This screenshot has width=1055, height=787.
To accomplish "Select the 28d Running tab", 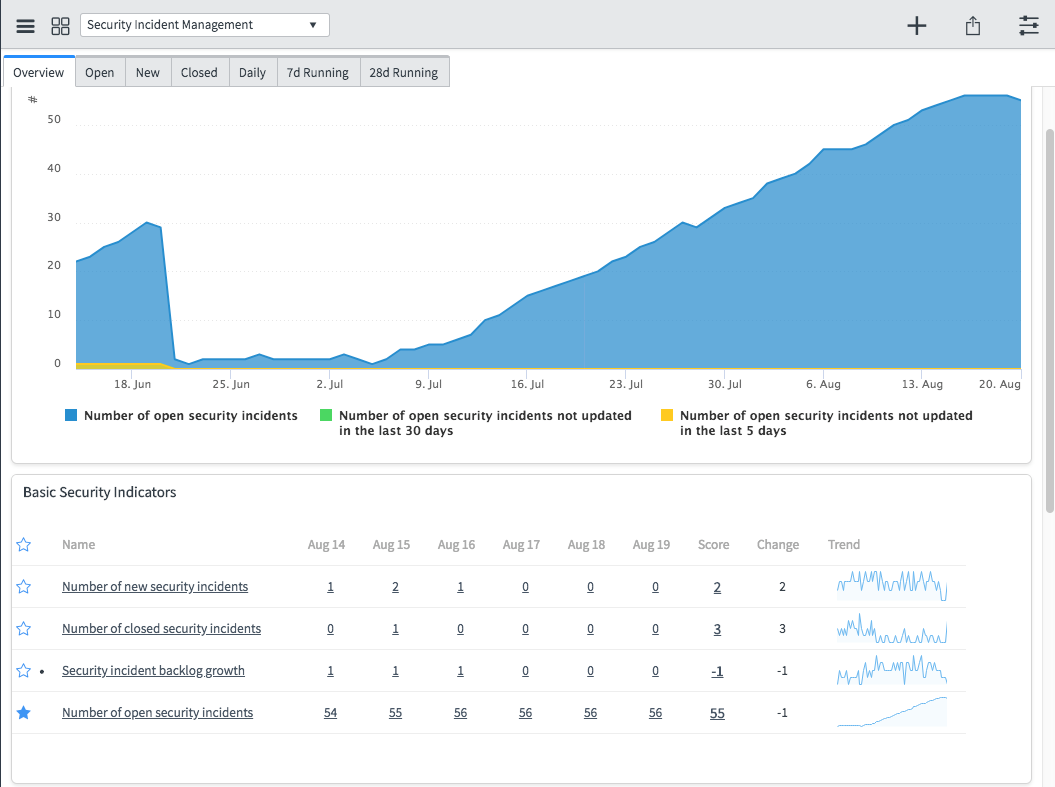I will point(404,73).
